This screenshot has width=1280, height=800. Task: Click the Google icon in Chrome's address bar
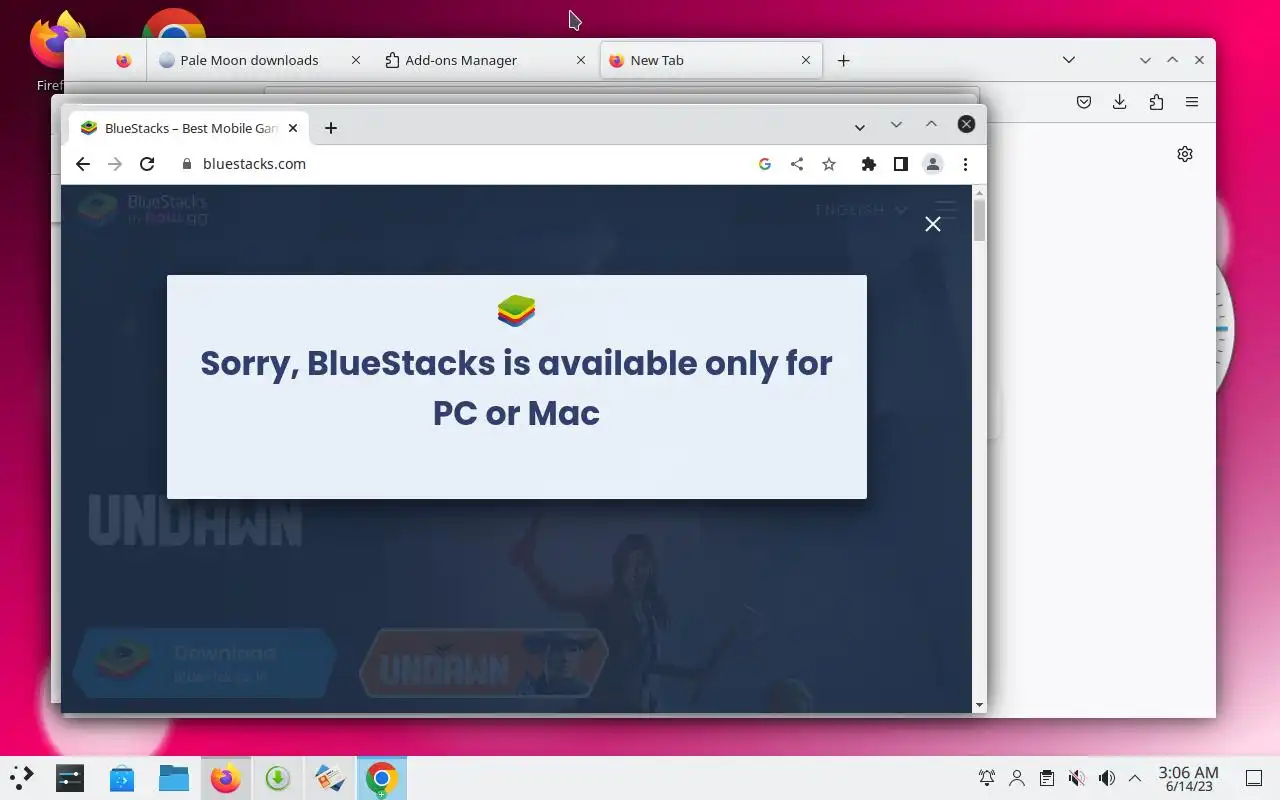765,164
